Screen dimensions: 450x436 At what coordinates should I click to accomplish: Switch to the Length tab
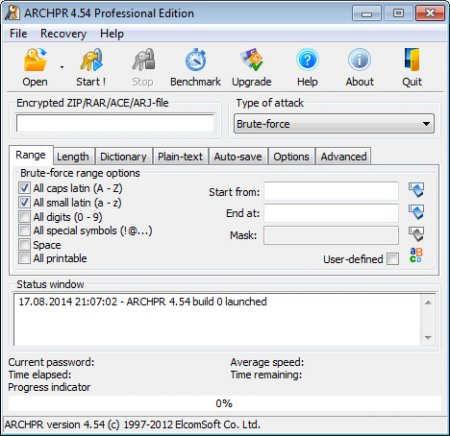click(x=73, y=156)
